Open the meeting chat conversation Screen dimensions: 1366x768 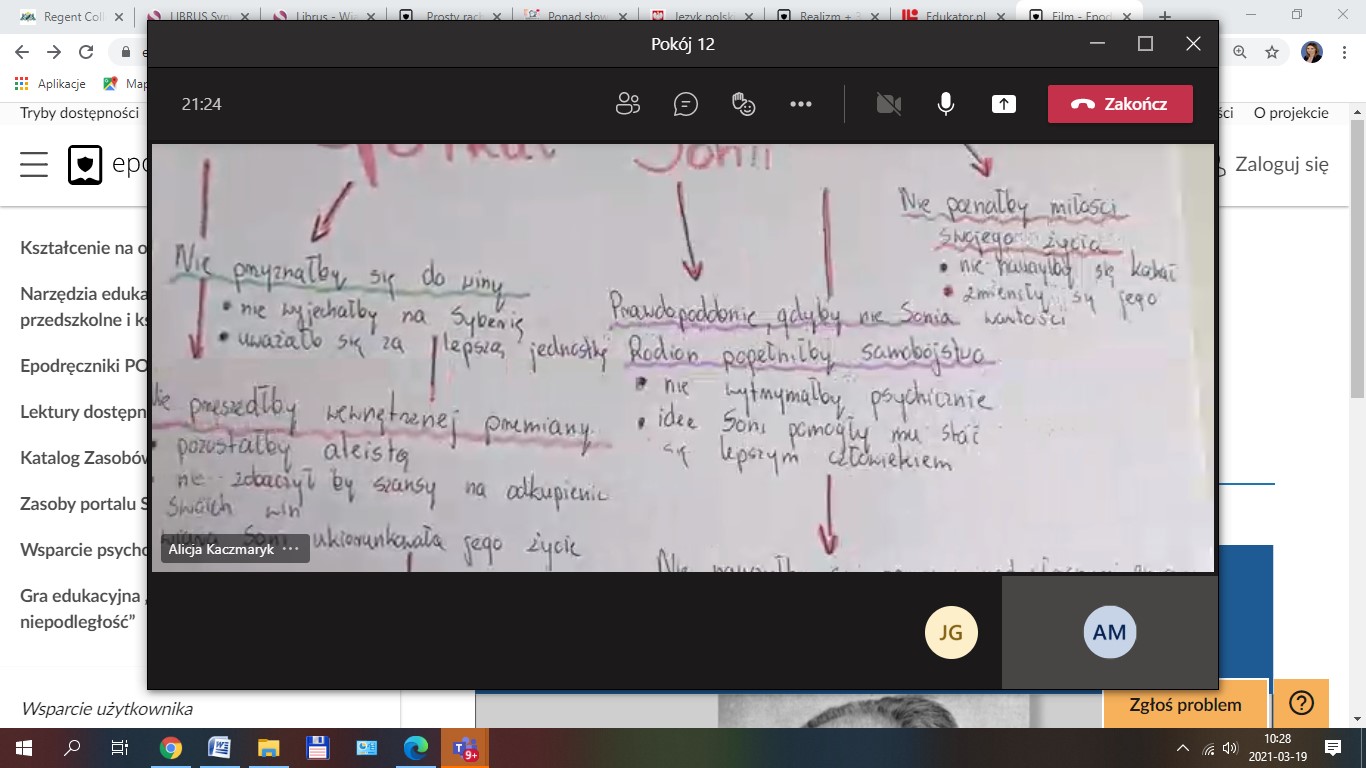[x=685, y=104]
